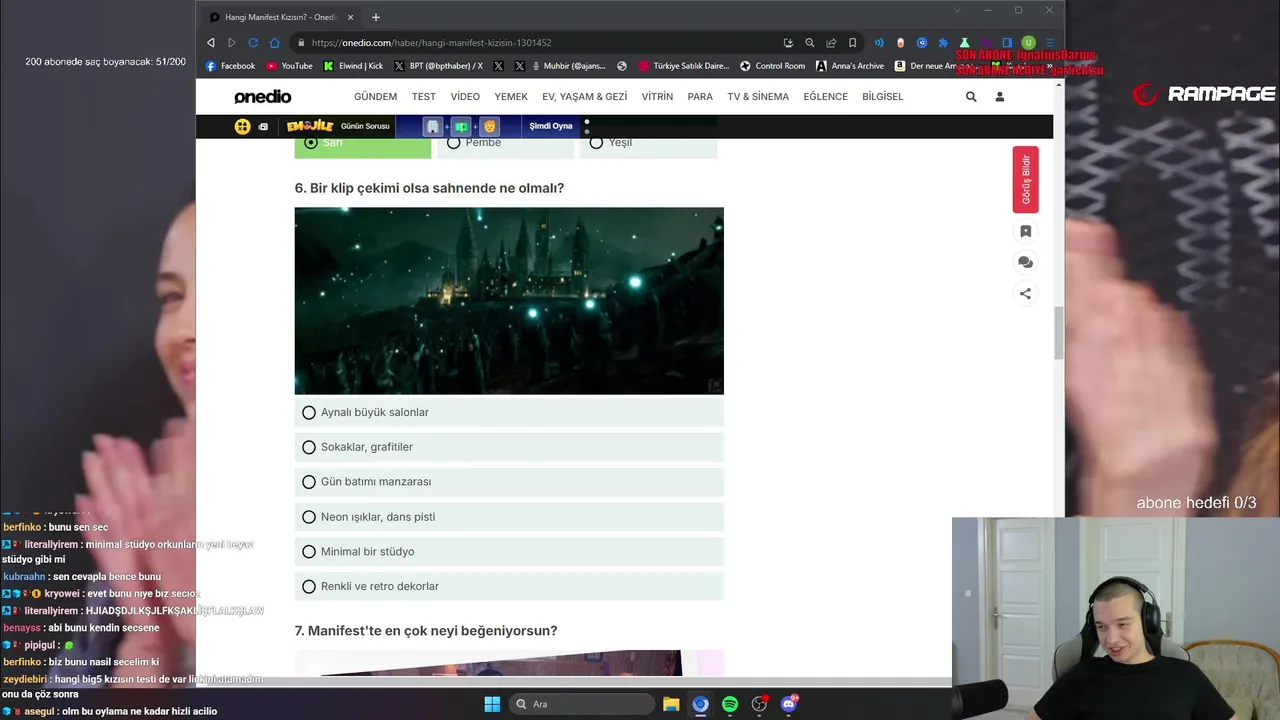Open the GÜNDEM menu item

point(375,97)
